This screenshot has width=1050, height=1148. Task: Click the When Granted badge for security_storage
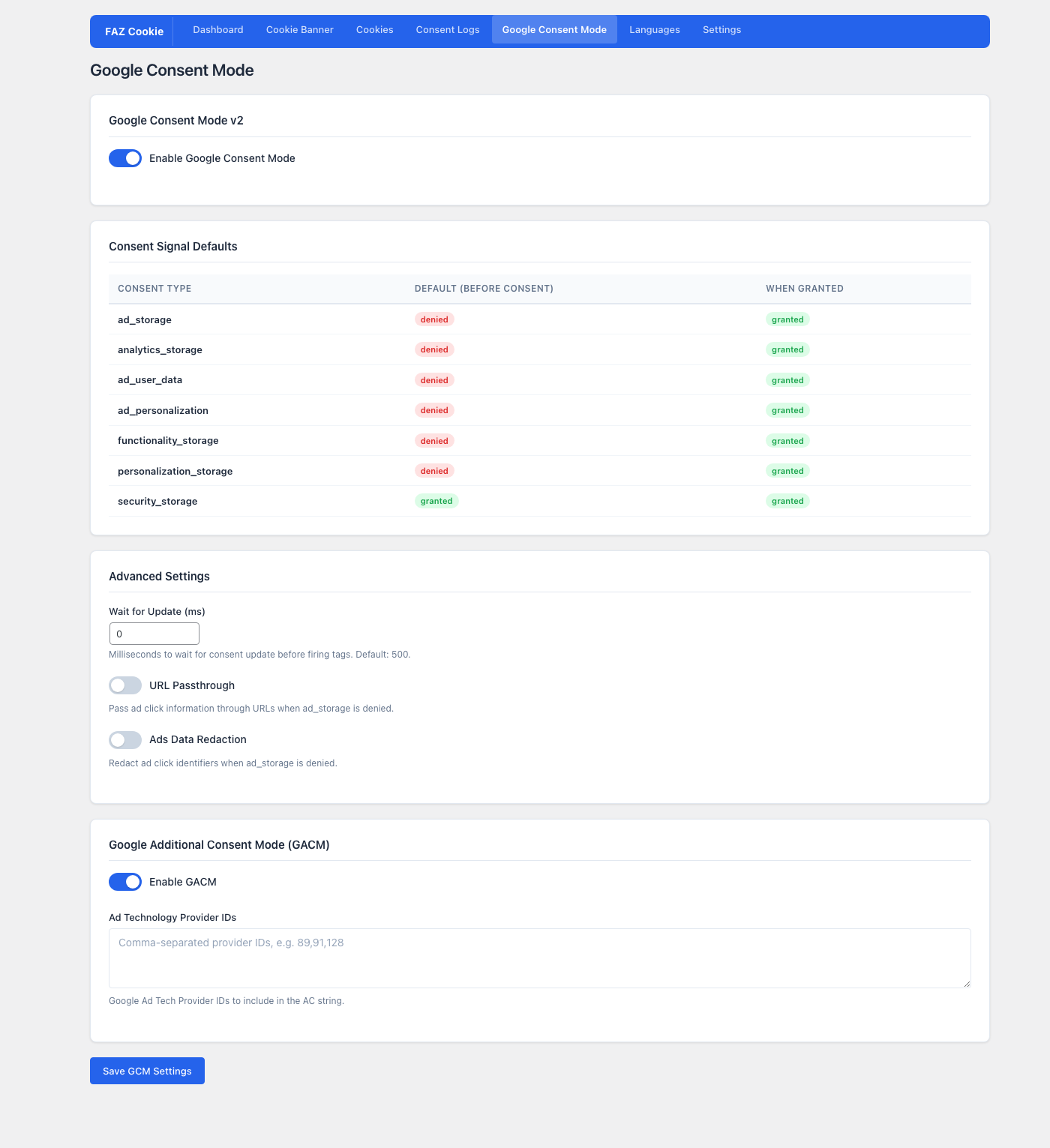(x=787, y=501)
